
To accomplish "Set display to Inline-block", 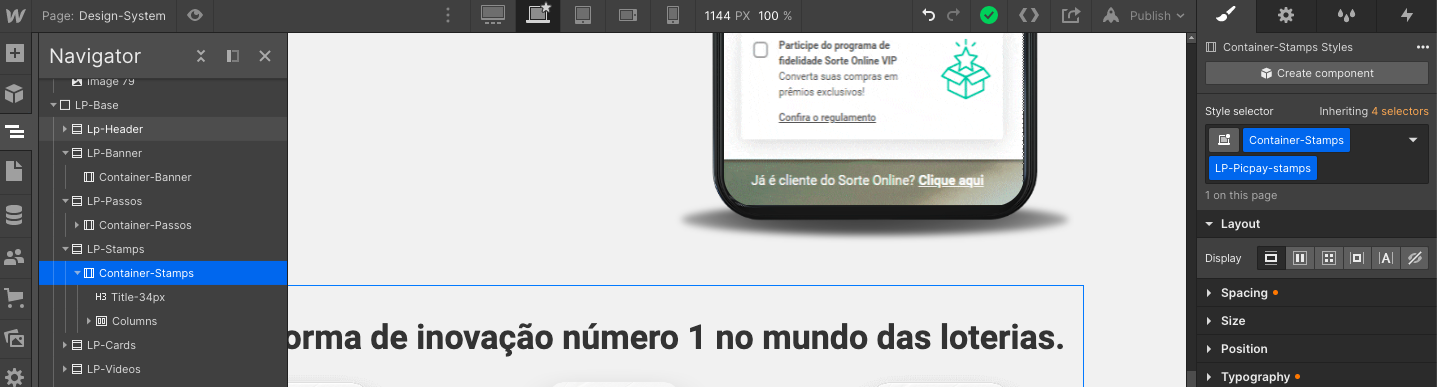I will pos(1357,257).
